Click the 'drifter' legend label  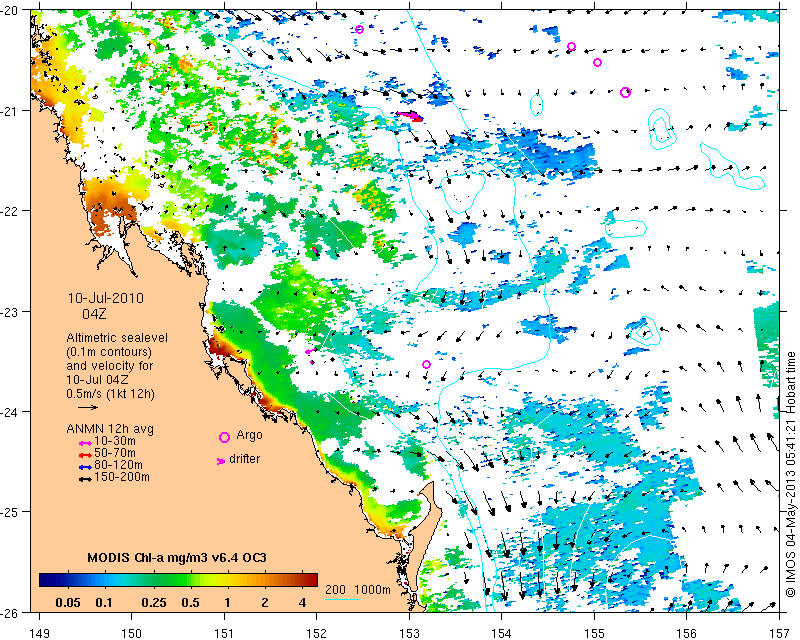(x=244, y=459)
